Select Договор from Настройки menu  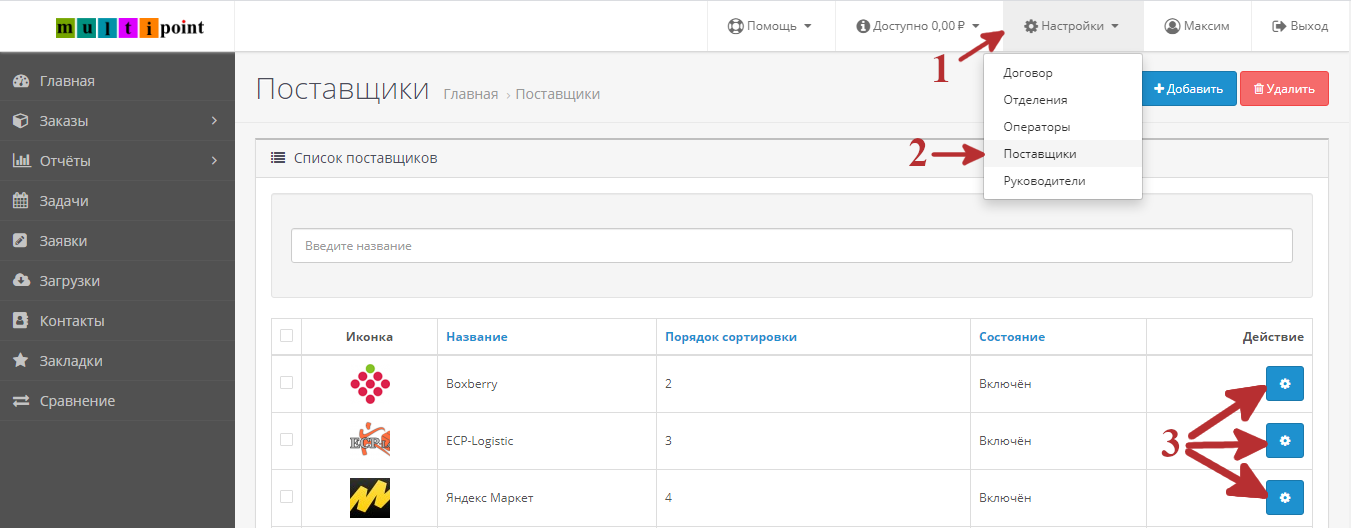(1062, 73)
